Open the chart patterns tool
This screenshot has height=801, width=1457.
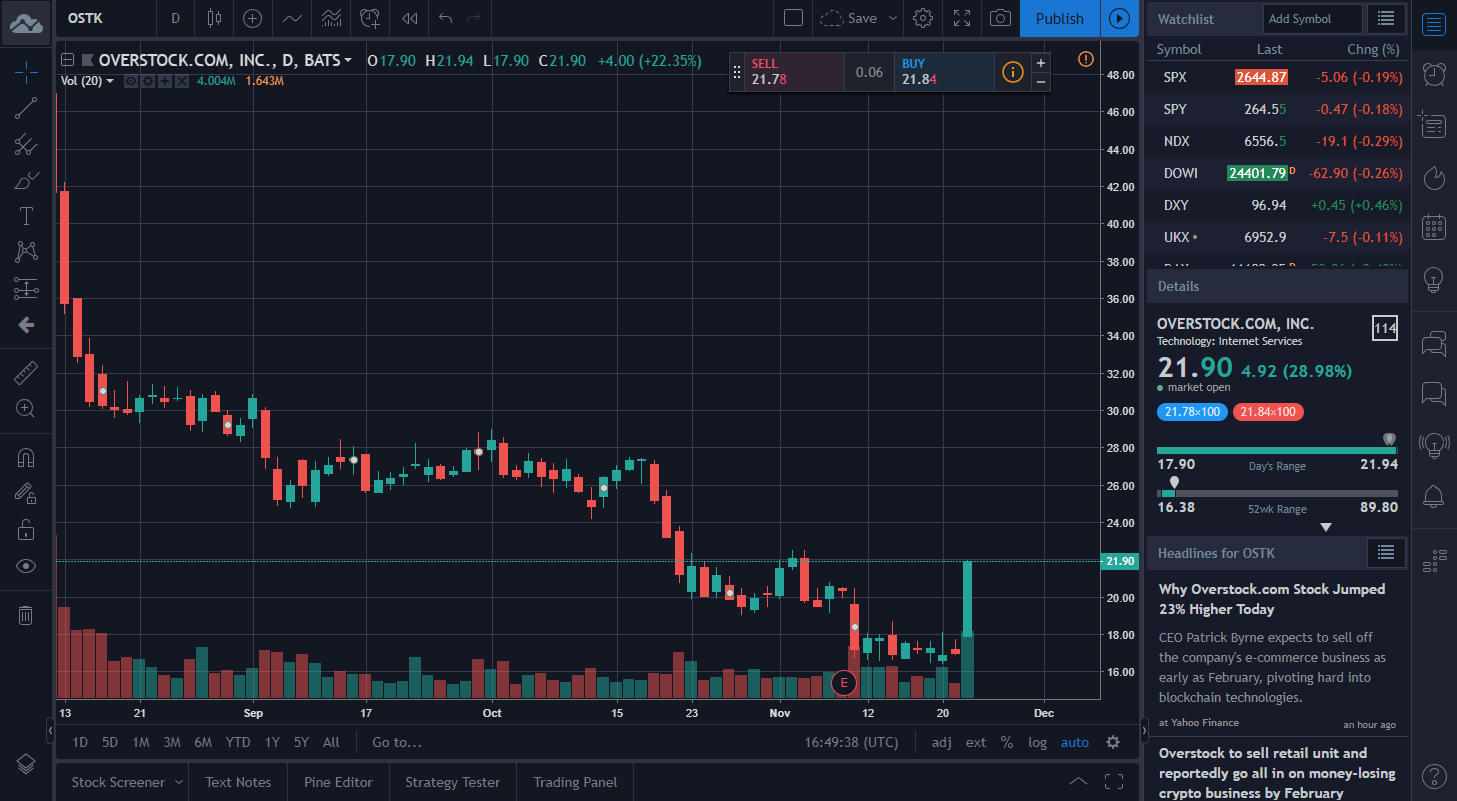pos(26,252)
